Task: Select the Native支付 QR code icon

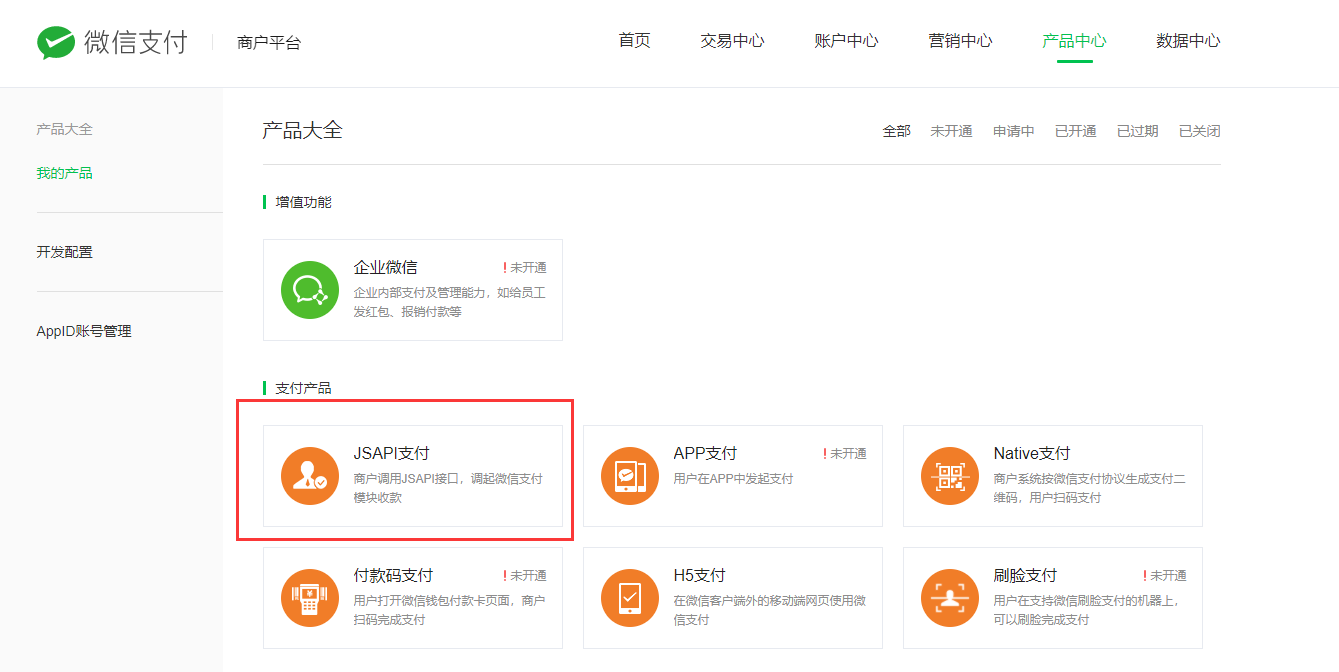Action: click(950, 476)
